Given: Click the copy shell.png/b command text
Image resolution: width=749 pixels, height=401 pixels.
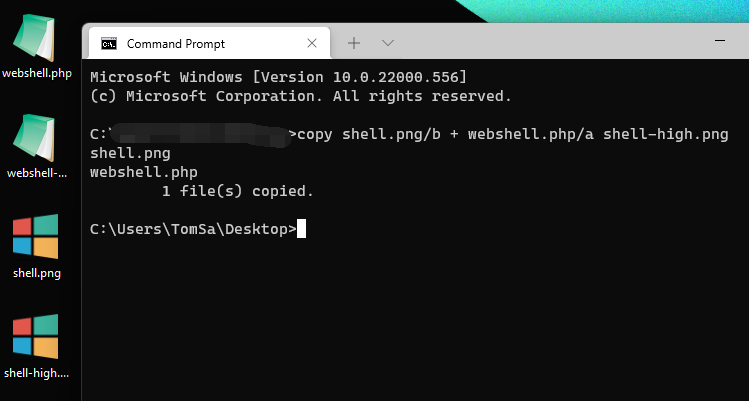Looking at the screenshot, I should (x=369, y=135).
